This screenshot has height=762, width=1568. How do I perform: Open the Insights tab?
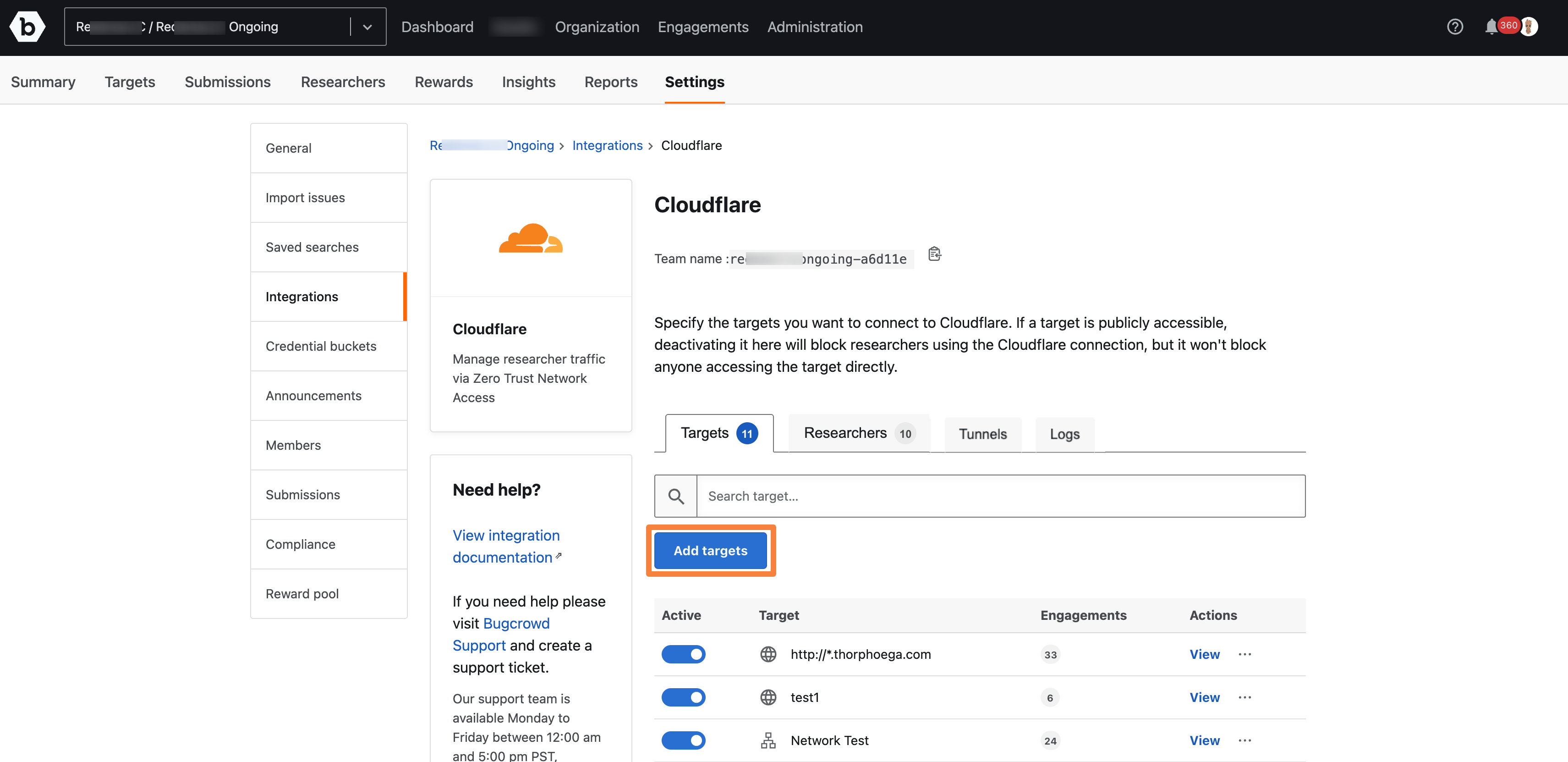(x=528, y=82)
